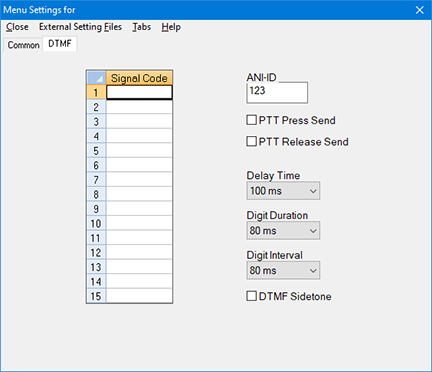The width and height of the screenshot is (432, 372).
Task: Expand the Digit Duration dropdown
Action: (283, 230)
